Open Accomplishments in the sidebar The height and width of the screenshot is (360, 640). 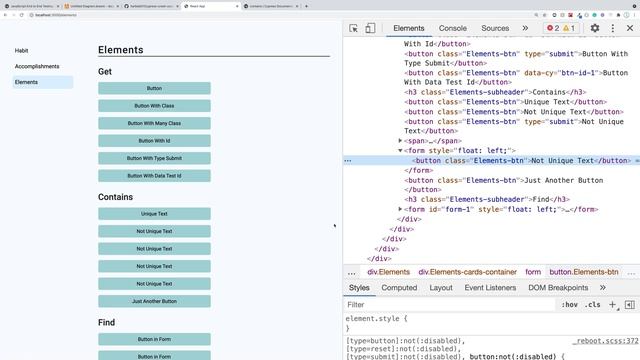click(x=37, y=66)
